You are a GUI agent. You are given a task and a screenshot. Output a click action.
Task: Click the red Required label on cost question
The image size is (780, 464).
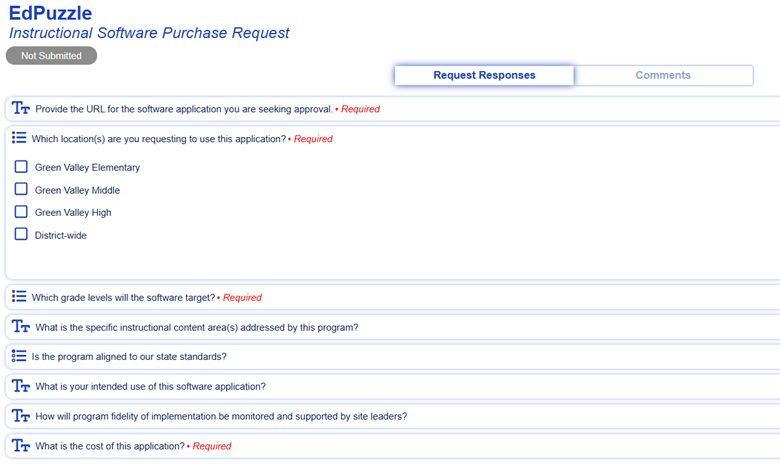click(212, 446)
